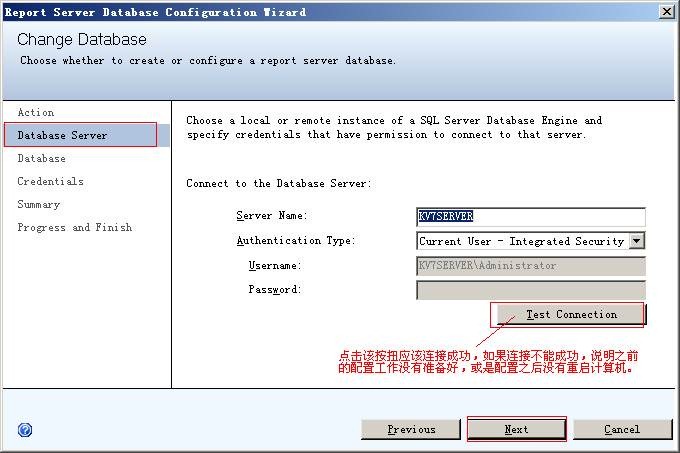The width and height of the screenshot is (680, 453).
Task: Cancel the wizard
Action: coord(622,430)
